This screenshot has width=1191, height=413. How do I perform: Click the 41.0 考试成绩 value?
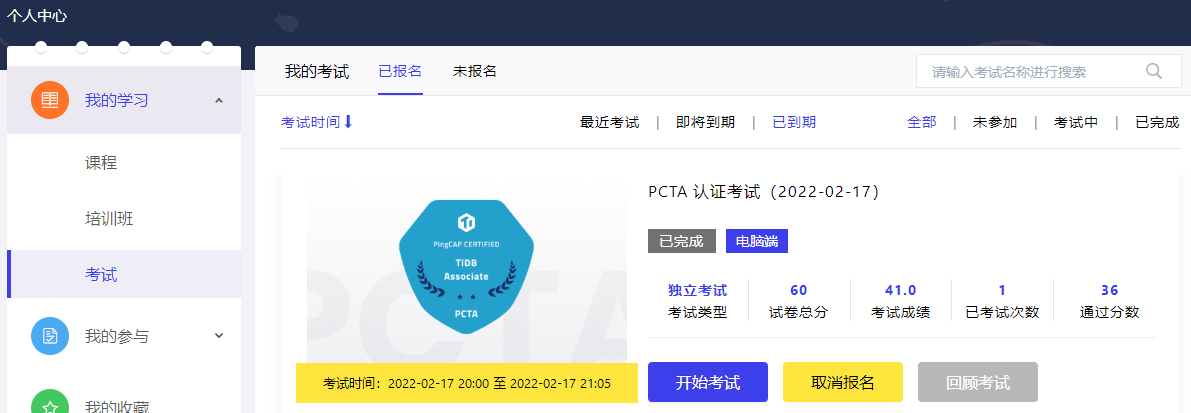(x=900, y=290)
